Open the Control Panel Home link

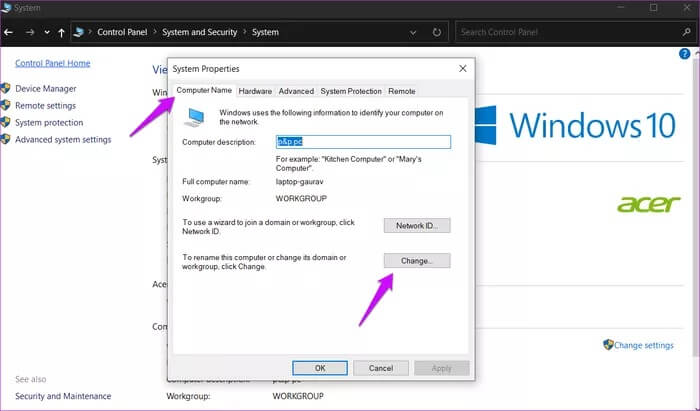53,63
